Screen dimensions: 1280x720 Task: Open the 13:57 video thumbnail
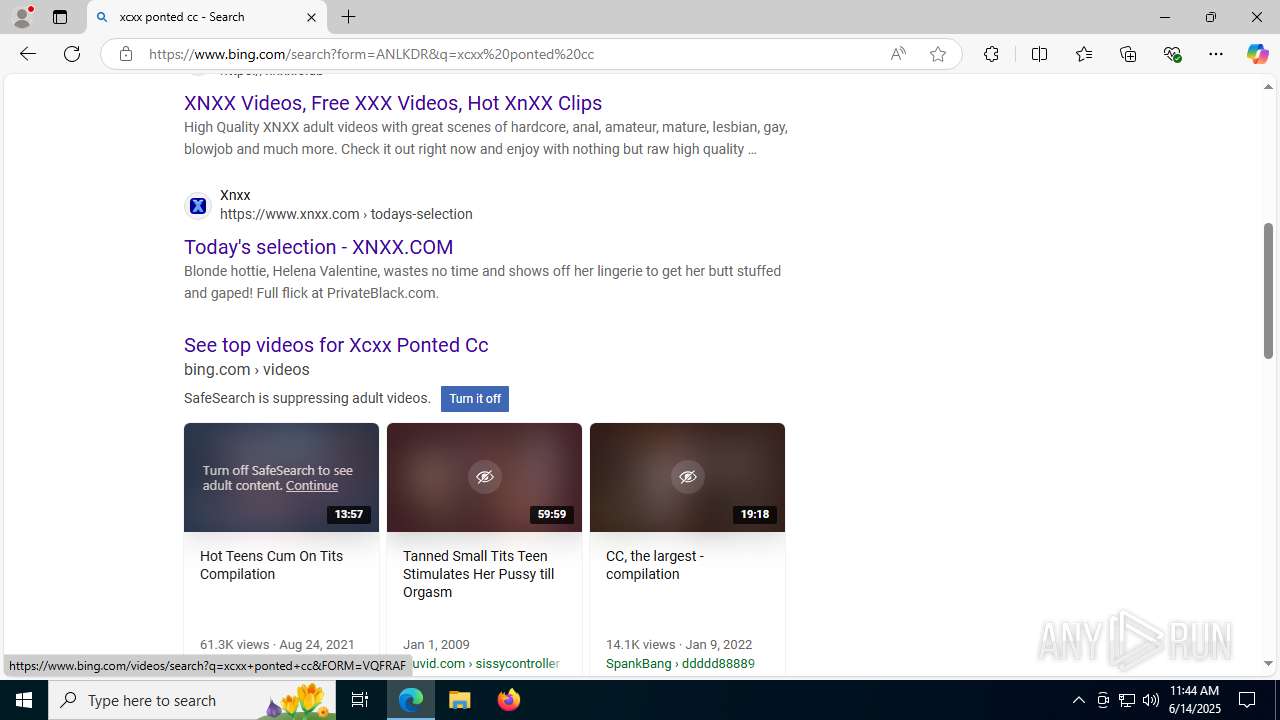[281, 477]
